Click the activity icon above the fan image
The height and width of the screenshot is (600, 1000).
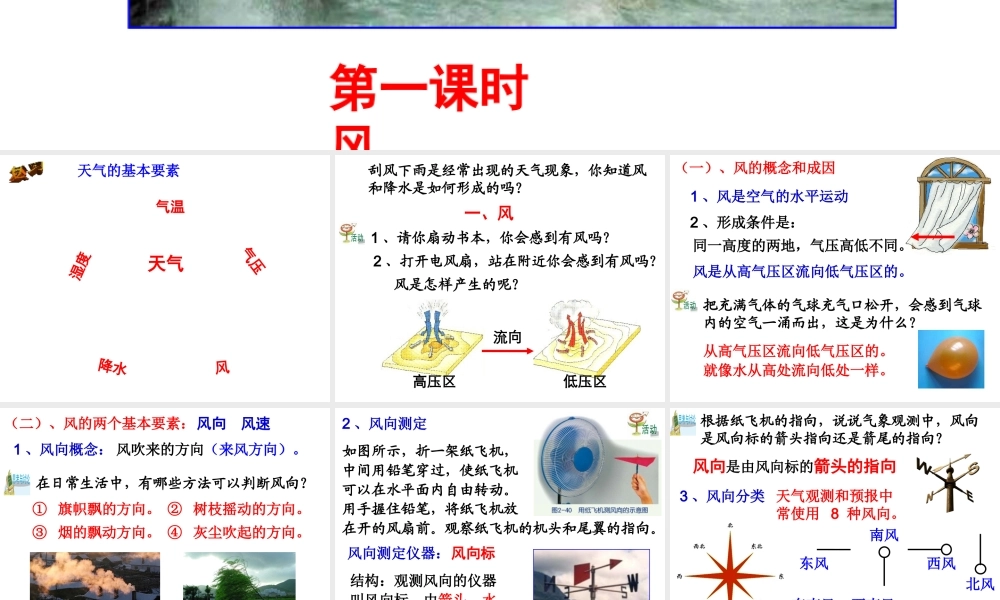pyautogui.click(x=642, y=423)
